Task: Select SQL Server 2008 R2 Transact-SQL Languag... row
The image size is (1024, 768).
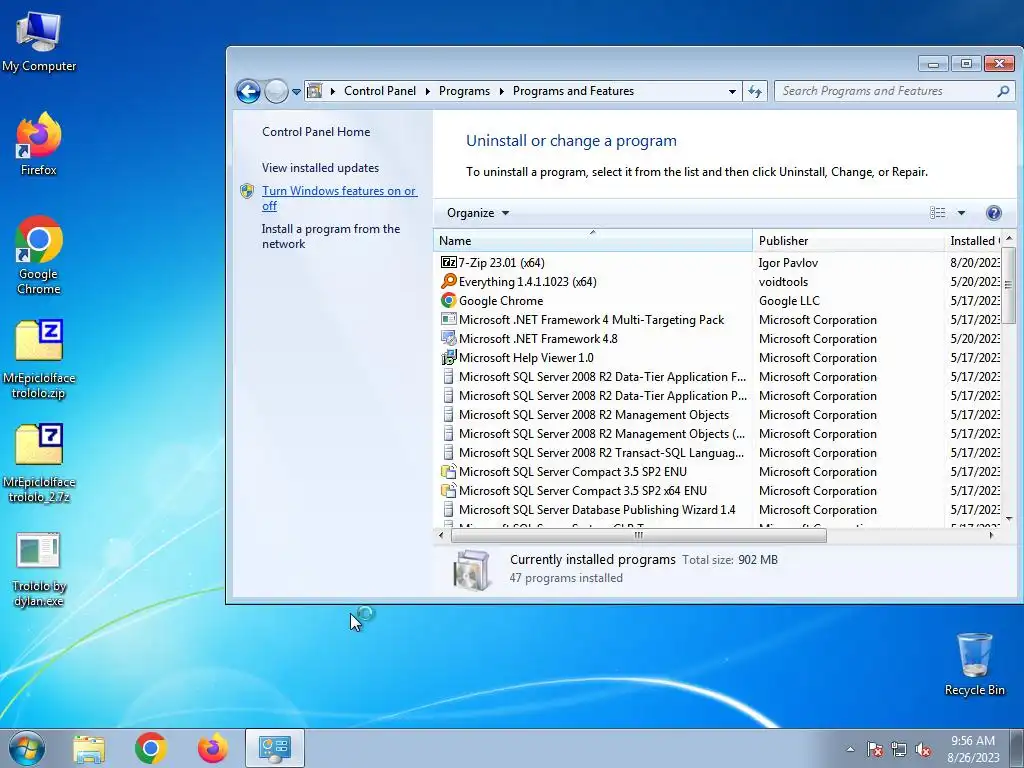Action: (718, 453)
